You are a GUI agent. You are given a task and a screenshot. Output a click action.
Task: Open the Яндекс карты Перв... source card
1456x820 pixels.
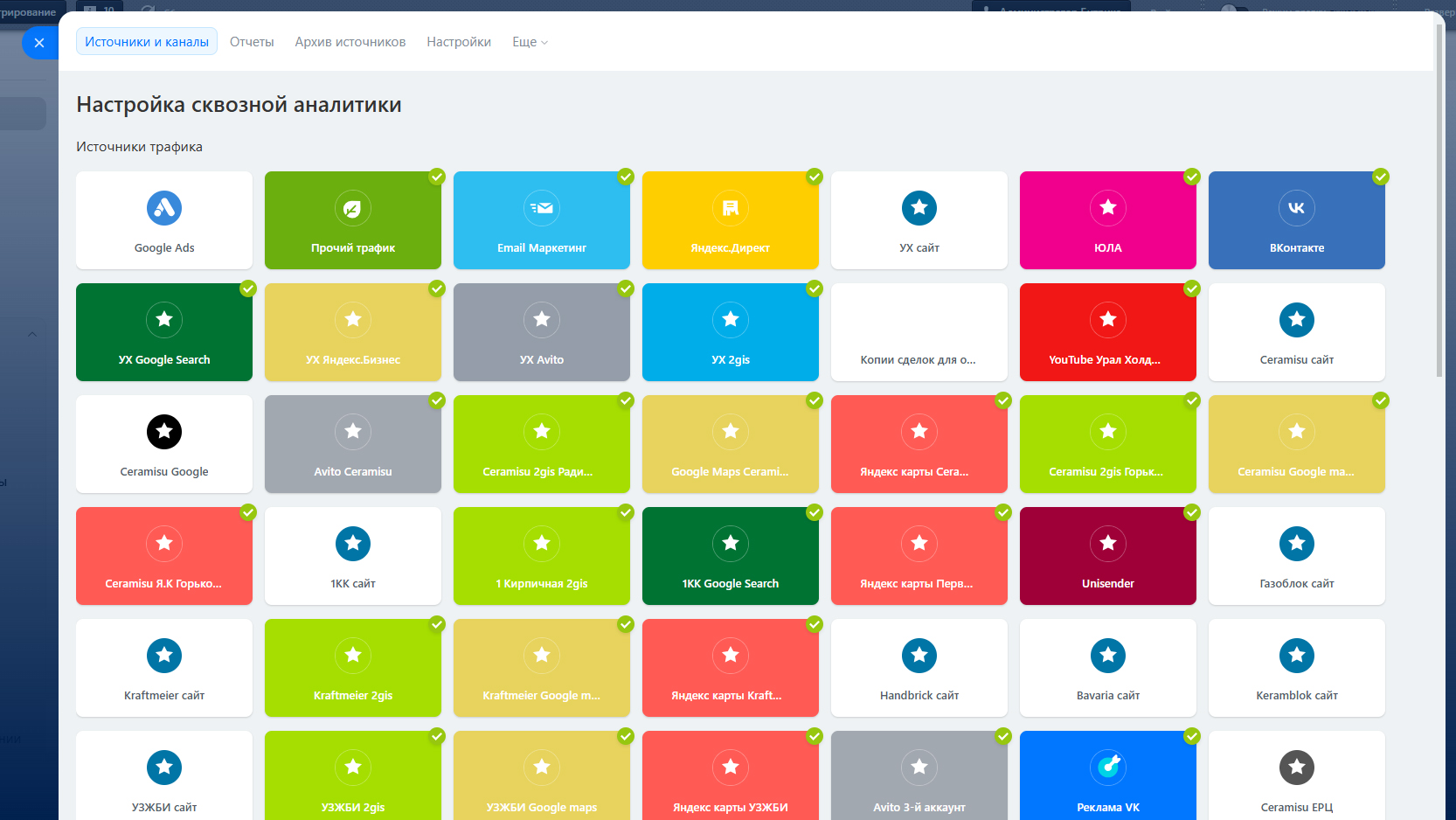[919, 556]
